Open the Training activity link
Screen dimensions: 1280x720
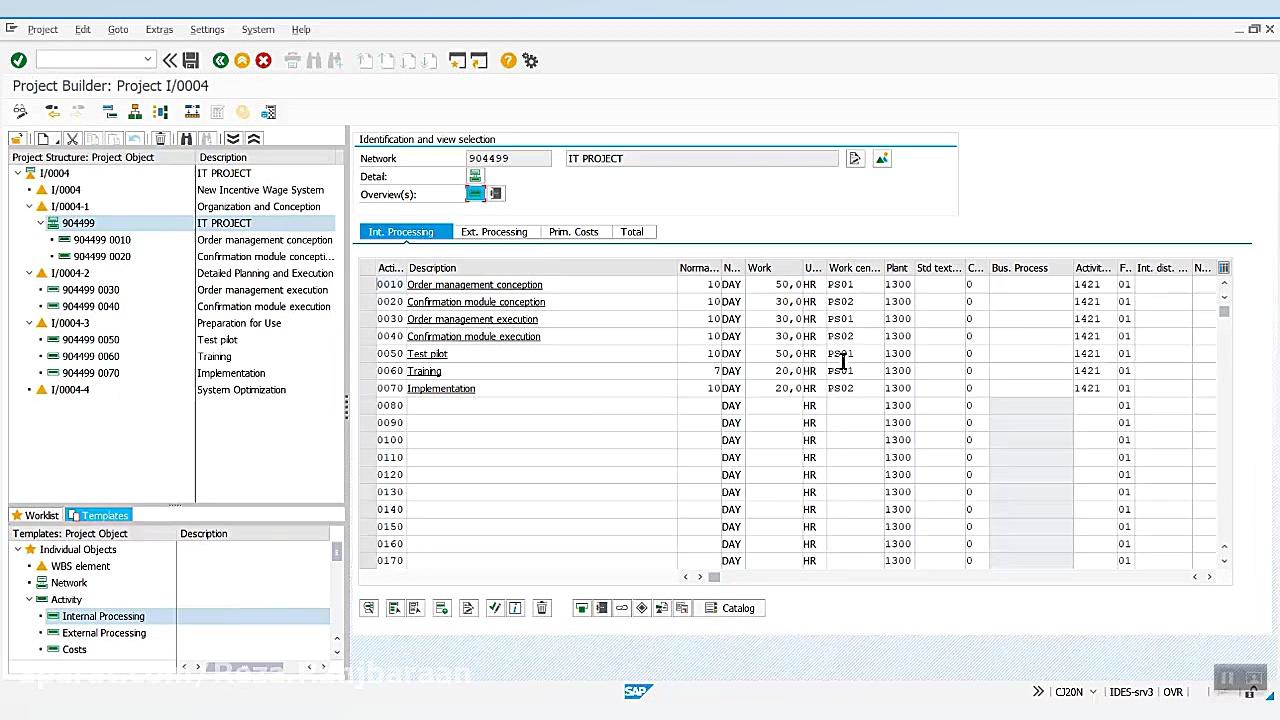point(424,371)
